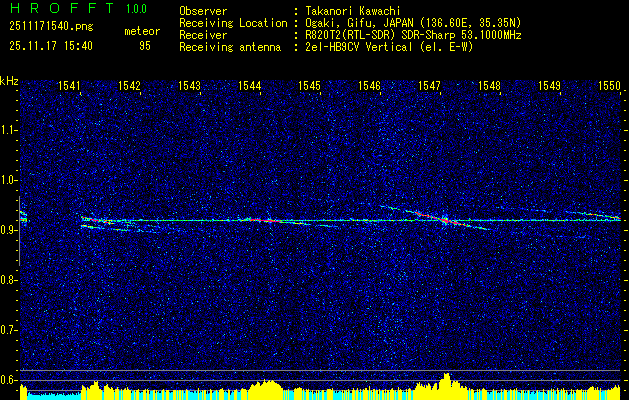Click observer name Takanori Kawachi
The width and height of the screenshot is (629, 400).
[353, 12]
